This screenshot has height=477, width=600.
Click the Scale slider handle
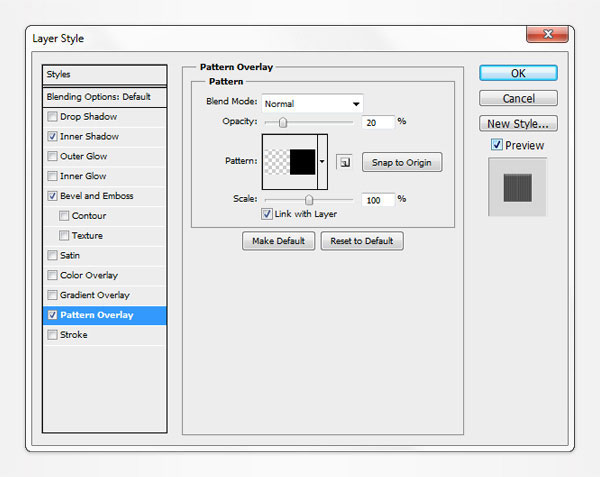click(x=309, y=200)
